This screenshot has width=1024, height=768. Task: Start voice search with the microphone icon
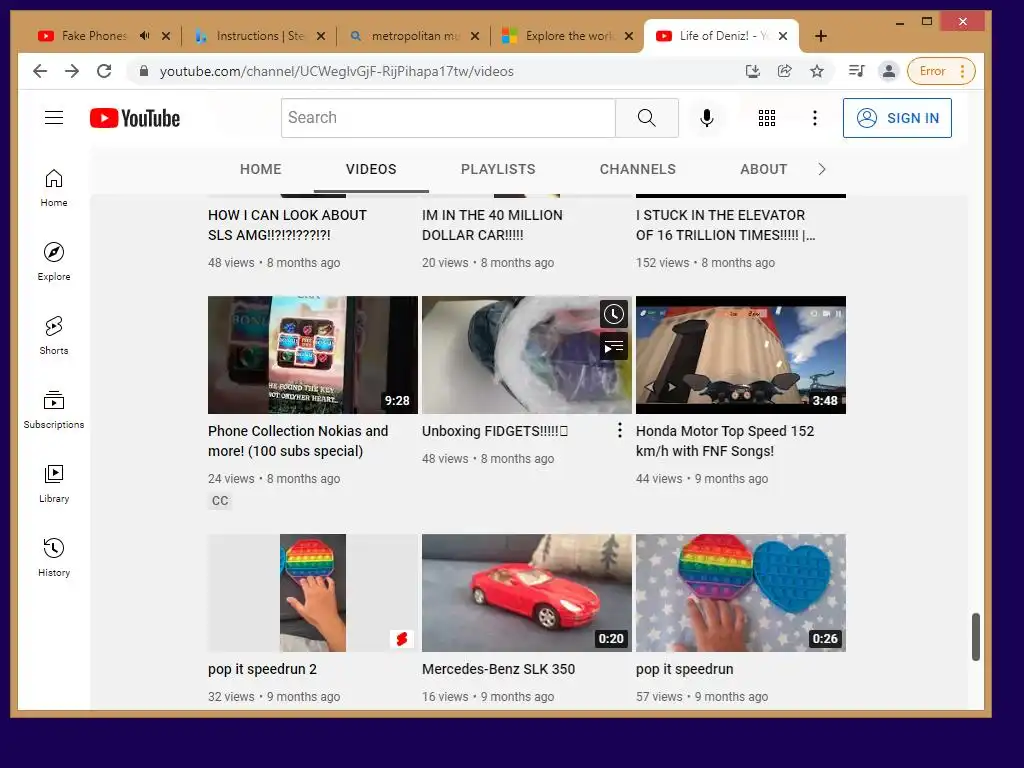(707, 118)
